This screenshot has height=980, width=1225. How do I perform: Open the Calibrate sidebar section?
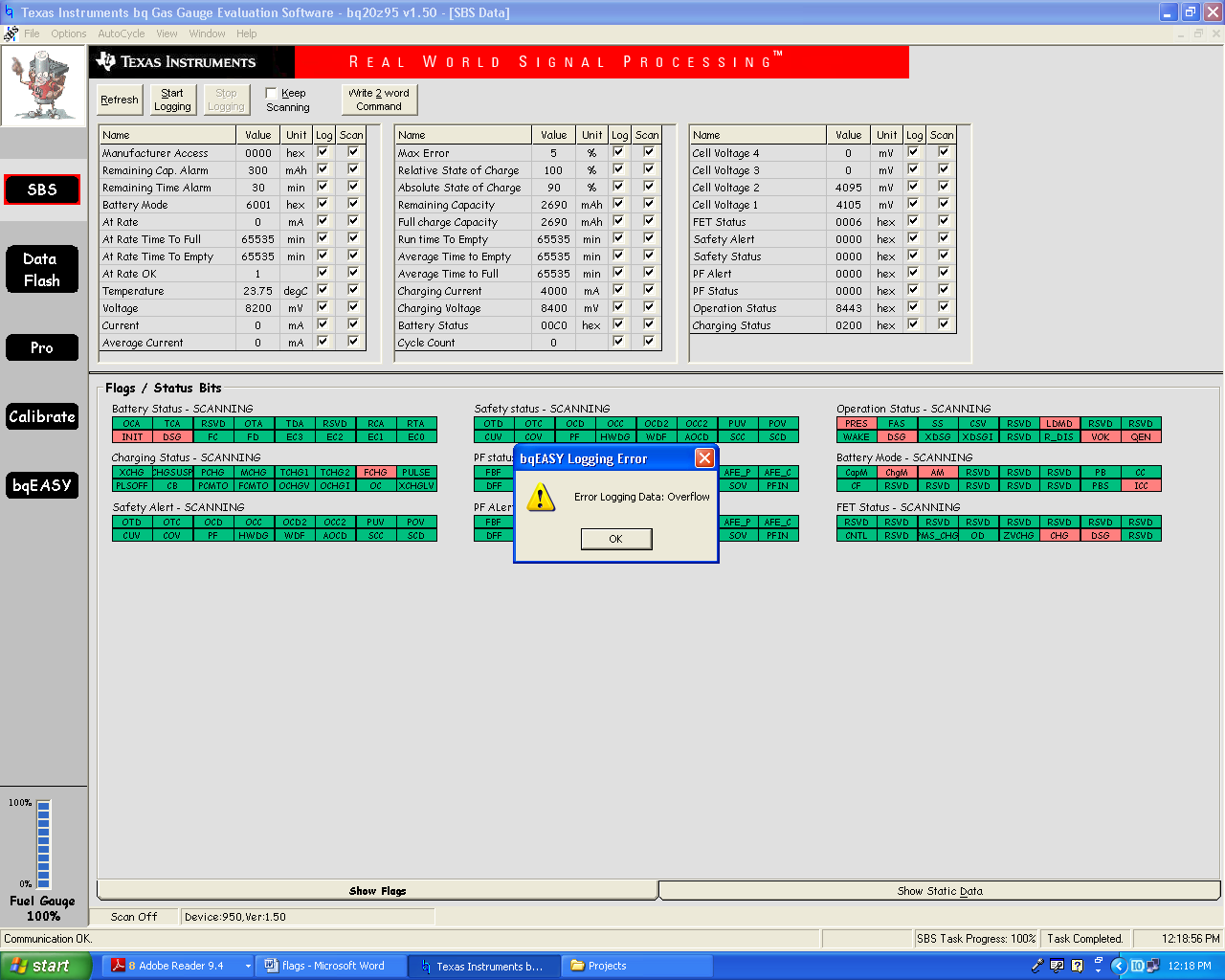(42, 416)
